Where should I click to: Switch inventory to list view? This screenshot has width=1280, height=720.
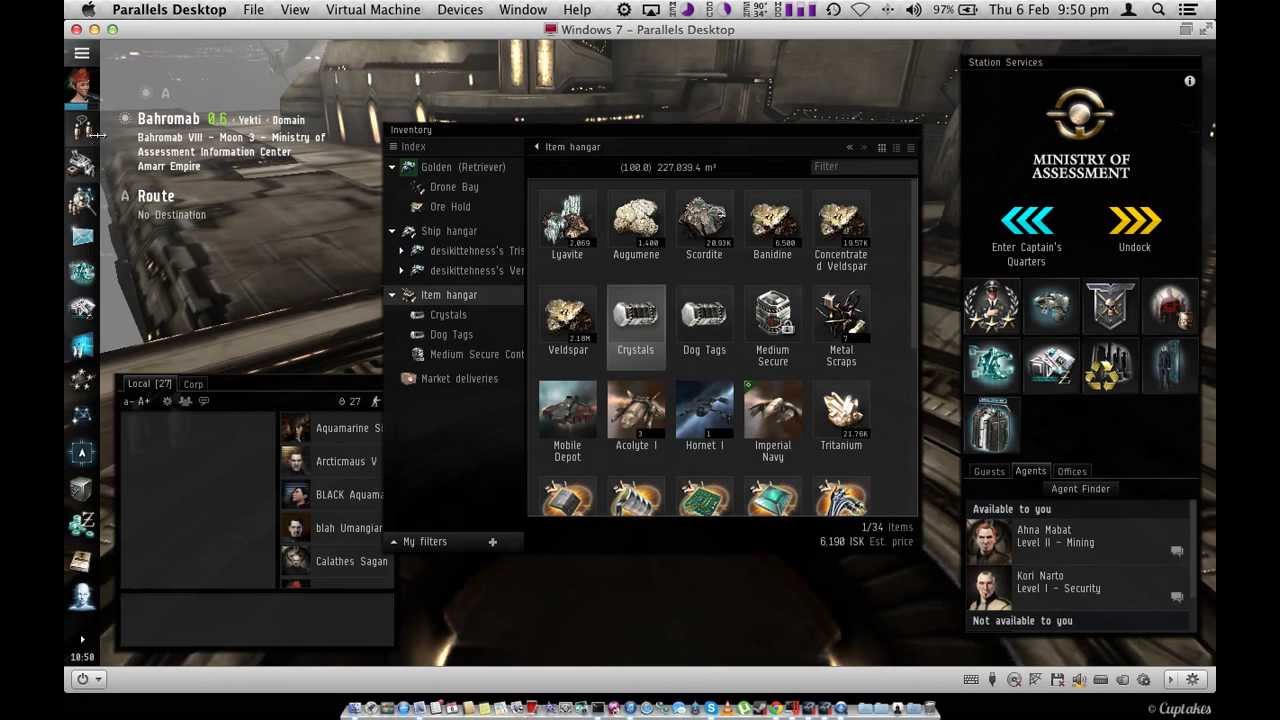910,148
